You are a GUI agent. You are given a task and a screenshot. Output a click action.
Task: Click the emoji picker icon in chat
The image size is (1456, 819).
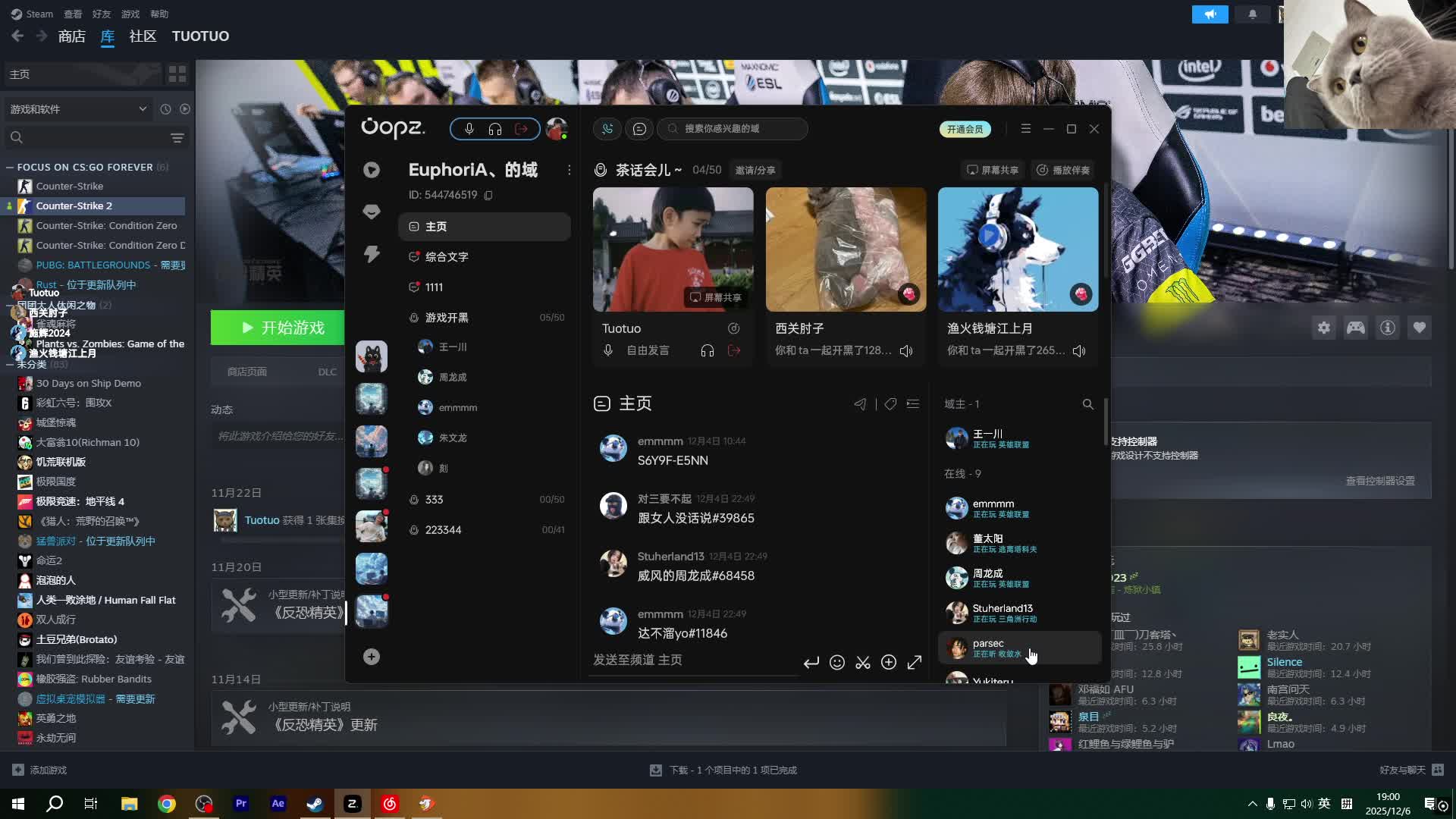837,663
